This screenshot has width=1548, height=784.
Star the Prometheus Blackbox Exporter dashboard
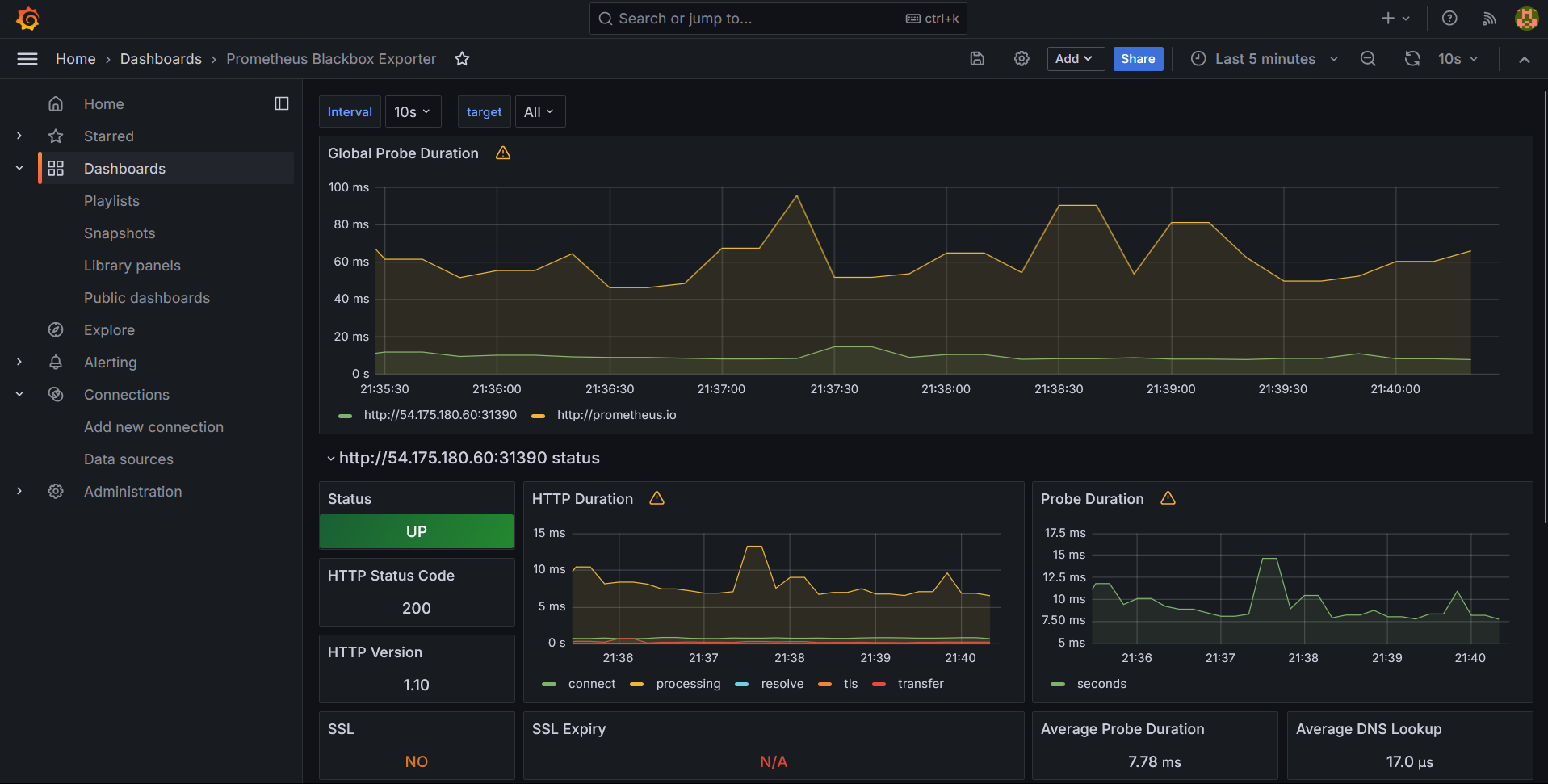tap(462, 59)
